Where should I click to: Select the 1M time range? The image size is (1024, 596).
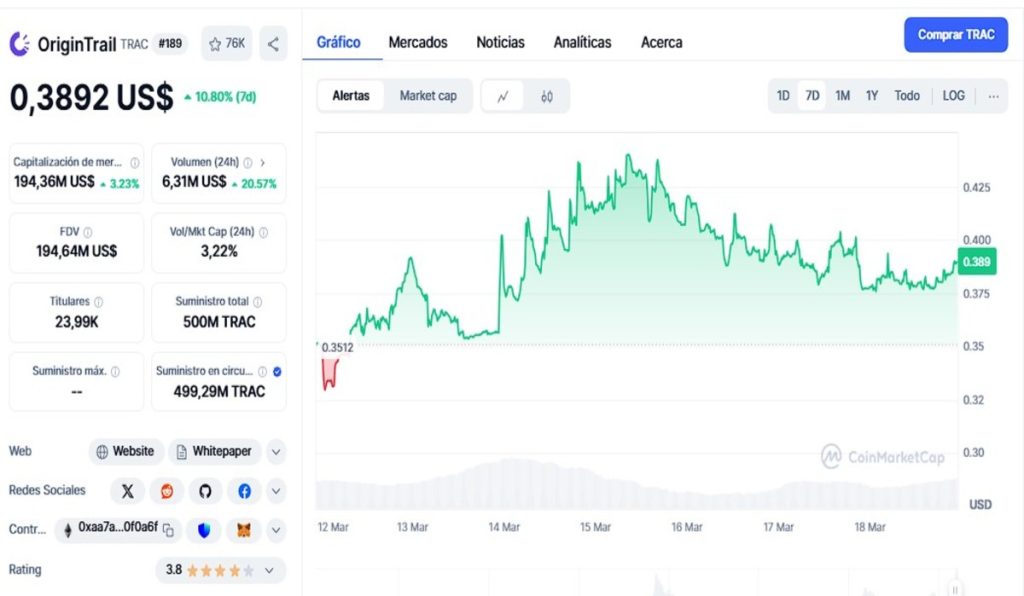click(x=842, y=96)
